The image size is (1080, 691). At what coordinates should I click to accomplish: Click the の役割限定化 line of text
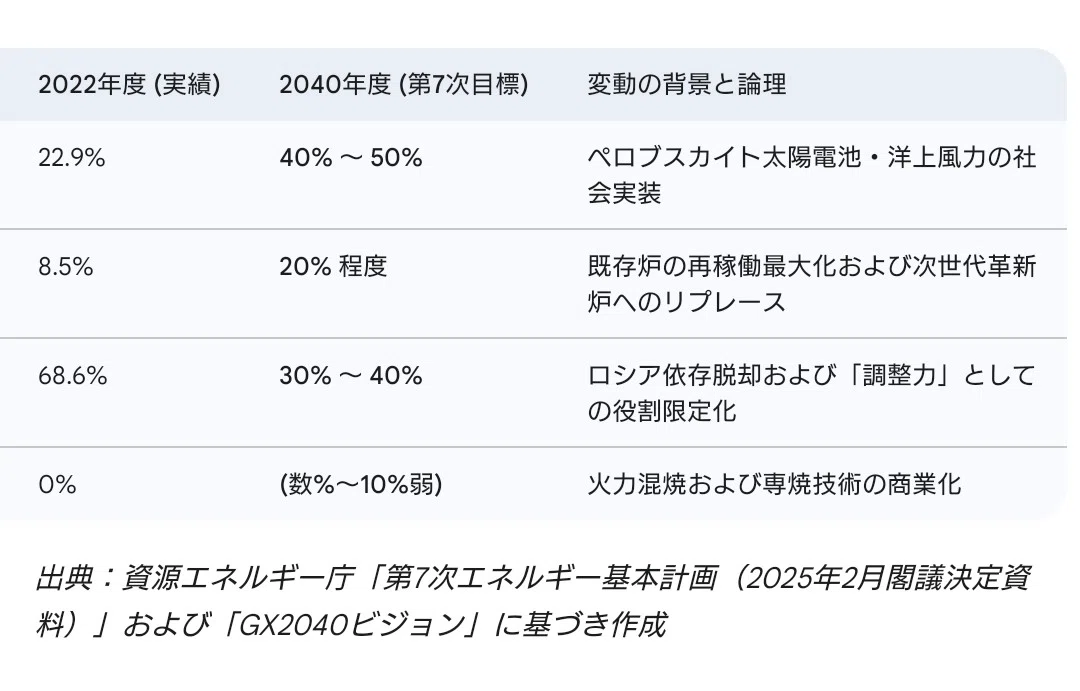[x=661, y=411]
